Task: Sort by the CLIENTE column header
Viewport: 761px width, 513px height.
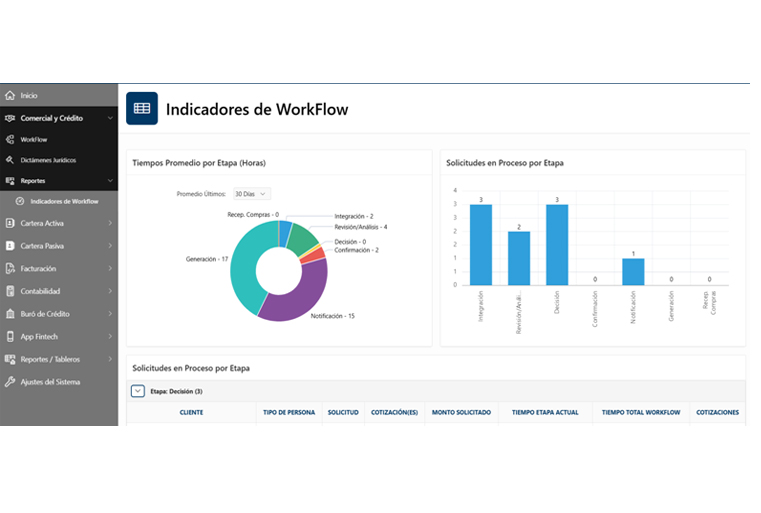Action: pyautogui.click(x=191, y=413)
